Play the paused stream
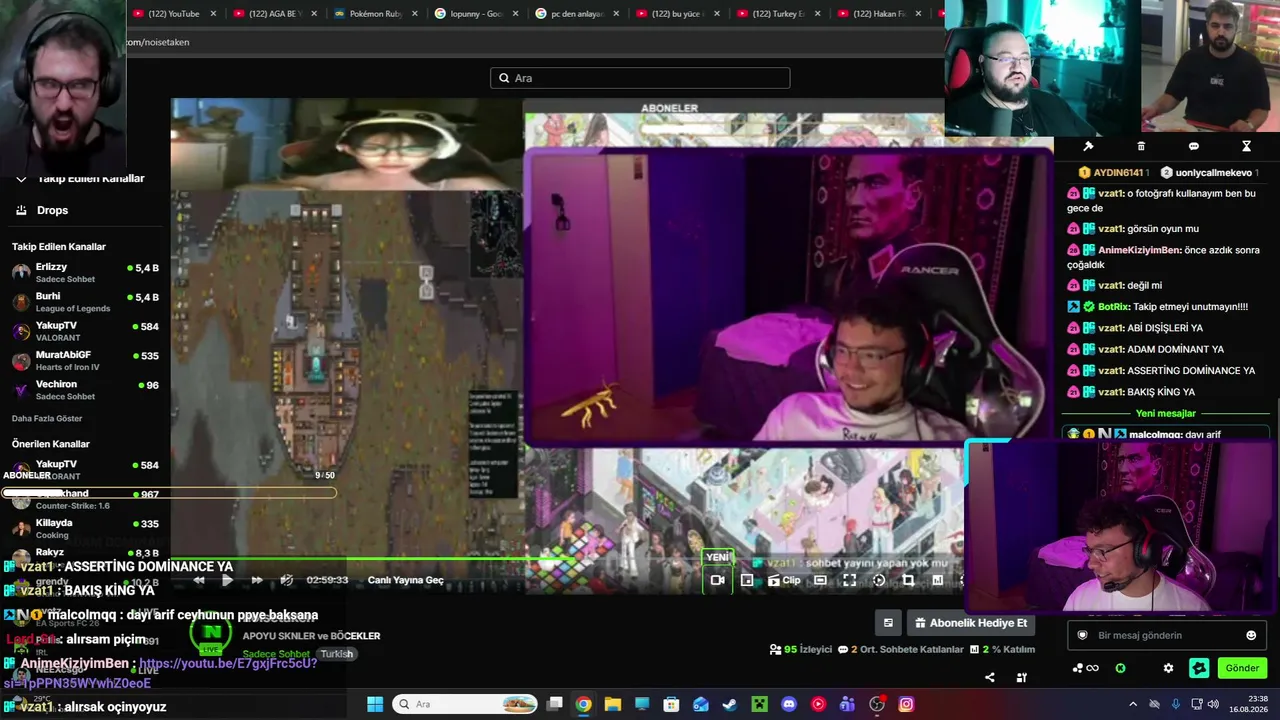This screenshot has width=1280, height=720. (x=227, y=580)
